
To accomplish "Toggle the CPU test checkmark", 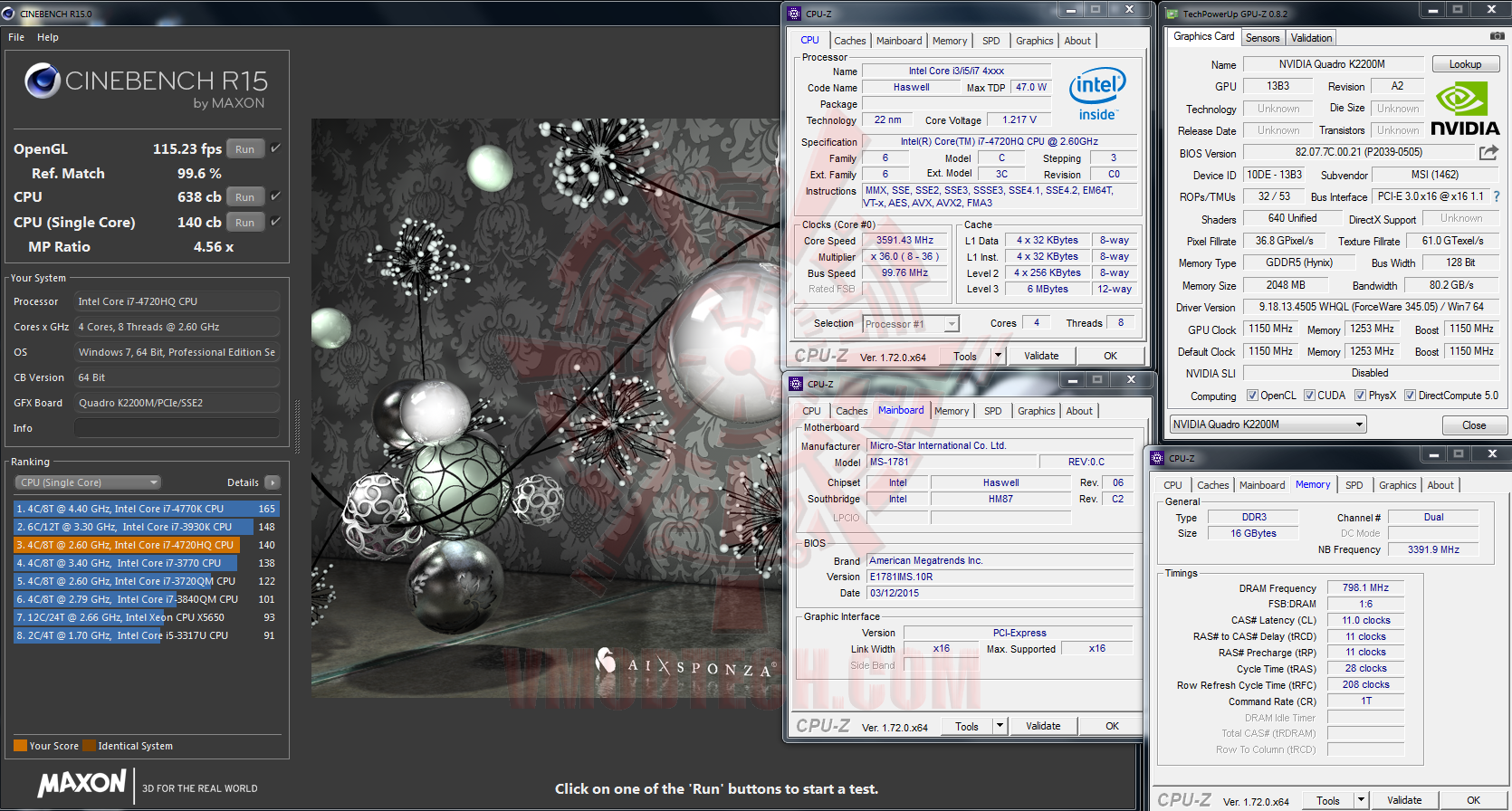I will [275, 196].
